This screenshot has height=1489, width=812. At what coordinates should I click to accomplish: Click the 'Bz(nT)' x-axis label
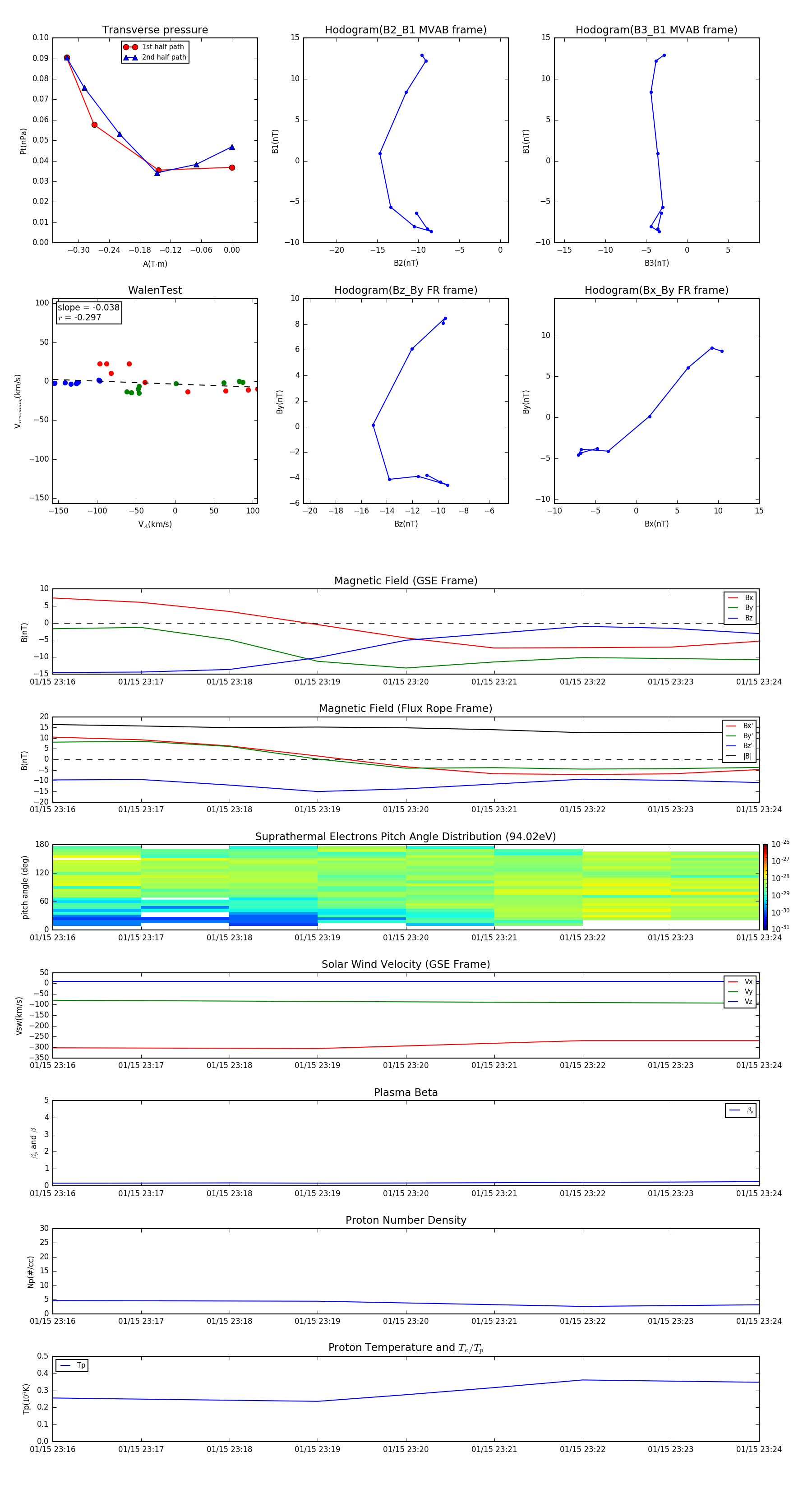pos(406,524)
